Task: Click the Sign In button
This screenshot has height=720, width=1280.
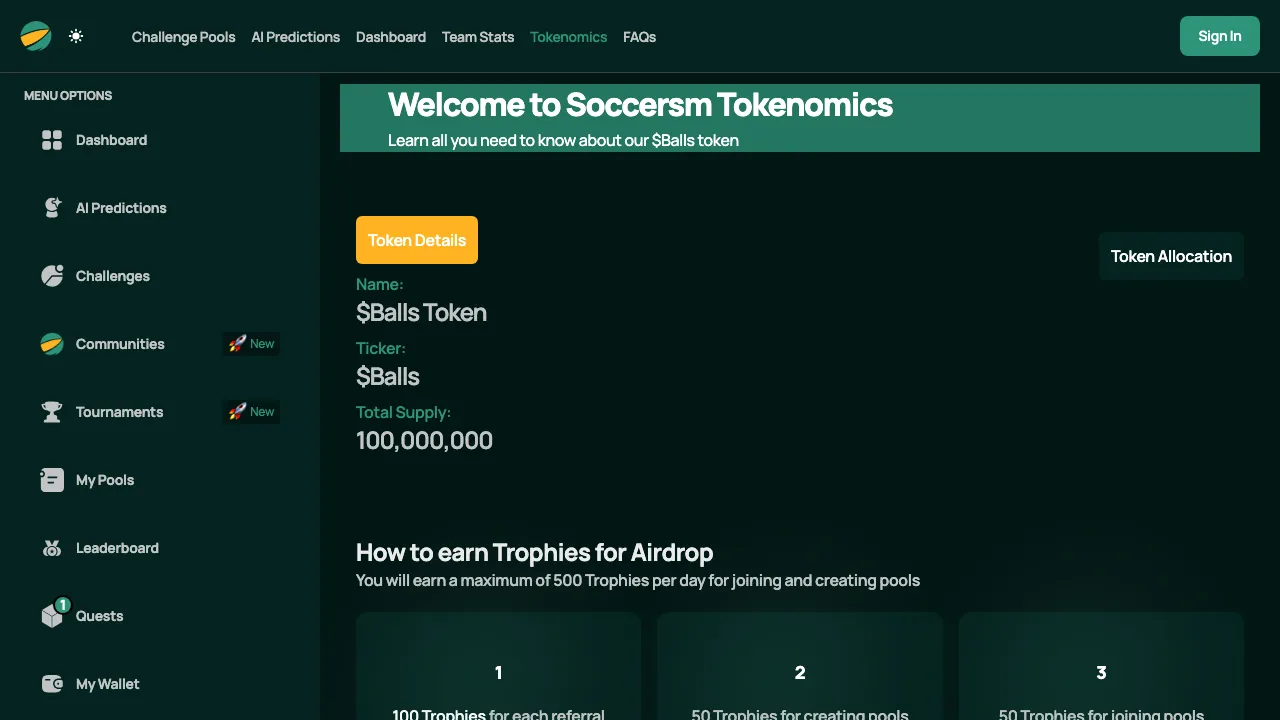Action: pyautogui.click(x=1219, y=36)
